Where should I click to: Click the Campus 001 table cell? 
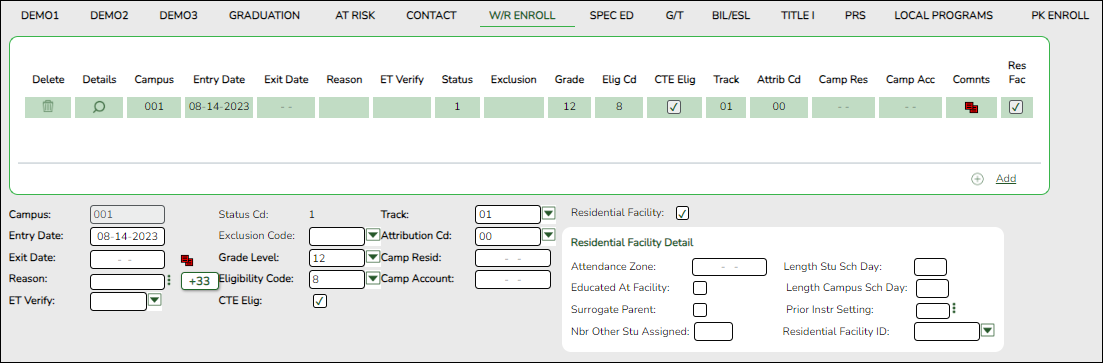coord(153,107)
